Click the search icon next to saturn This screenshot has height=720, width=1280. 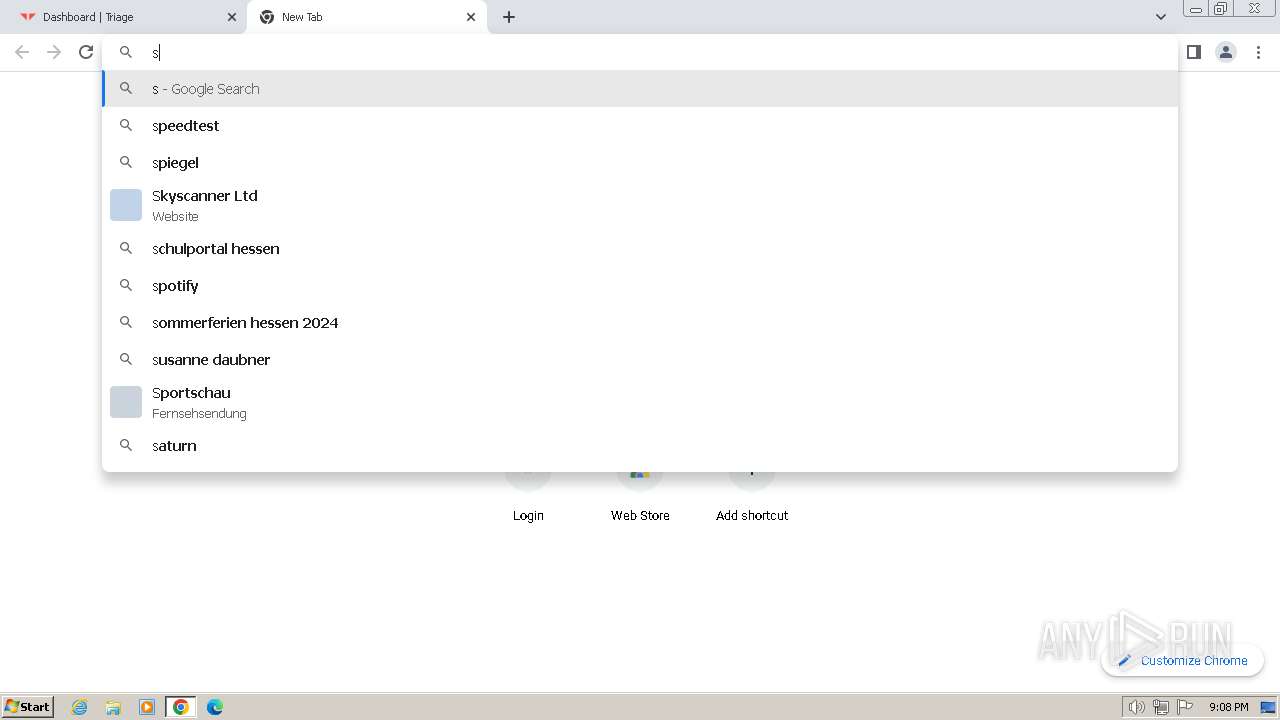click(x=126, y=445)
